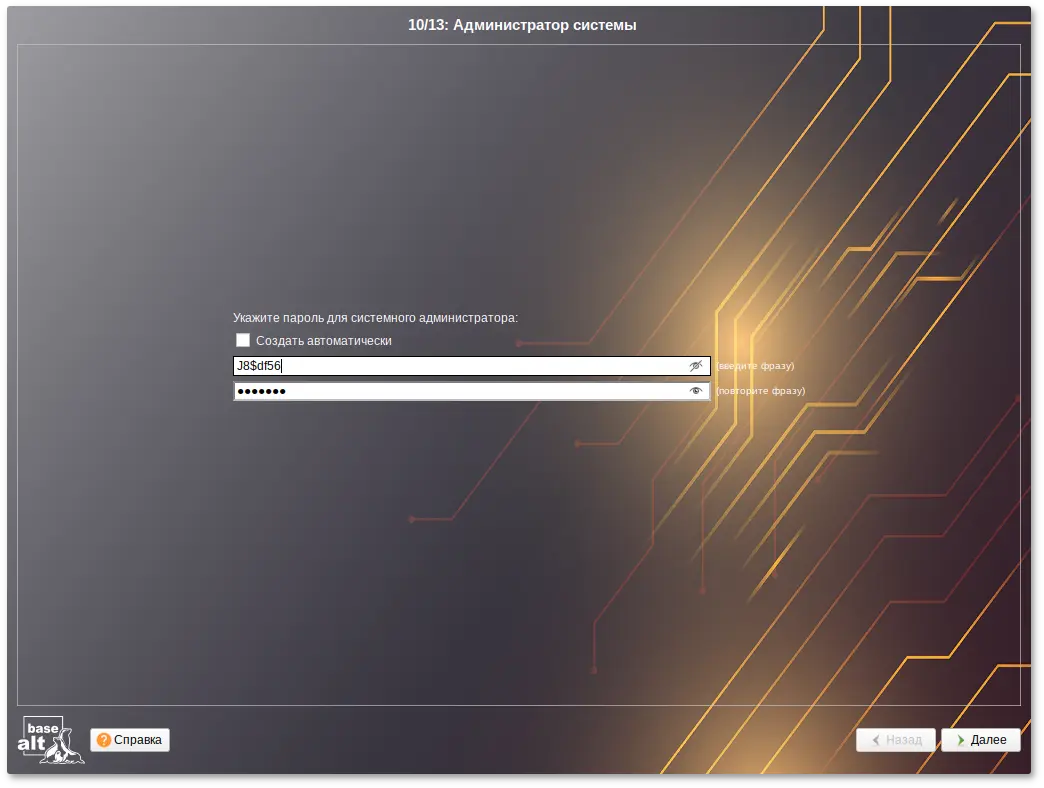This screenshot has height=788, width=1044.
Task: Click the 10/13: Администратор системы title
Action: pos(522,25)
